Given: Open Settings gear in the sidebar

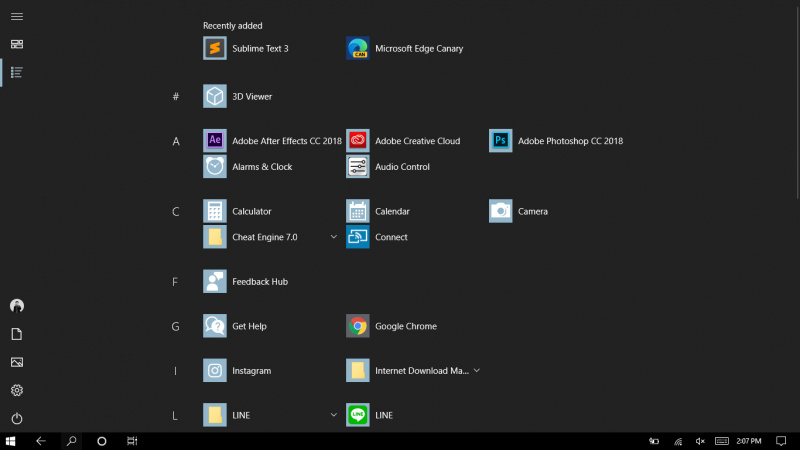Looking at the screenshot, I should [x=17, y=390].
